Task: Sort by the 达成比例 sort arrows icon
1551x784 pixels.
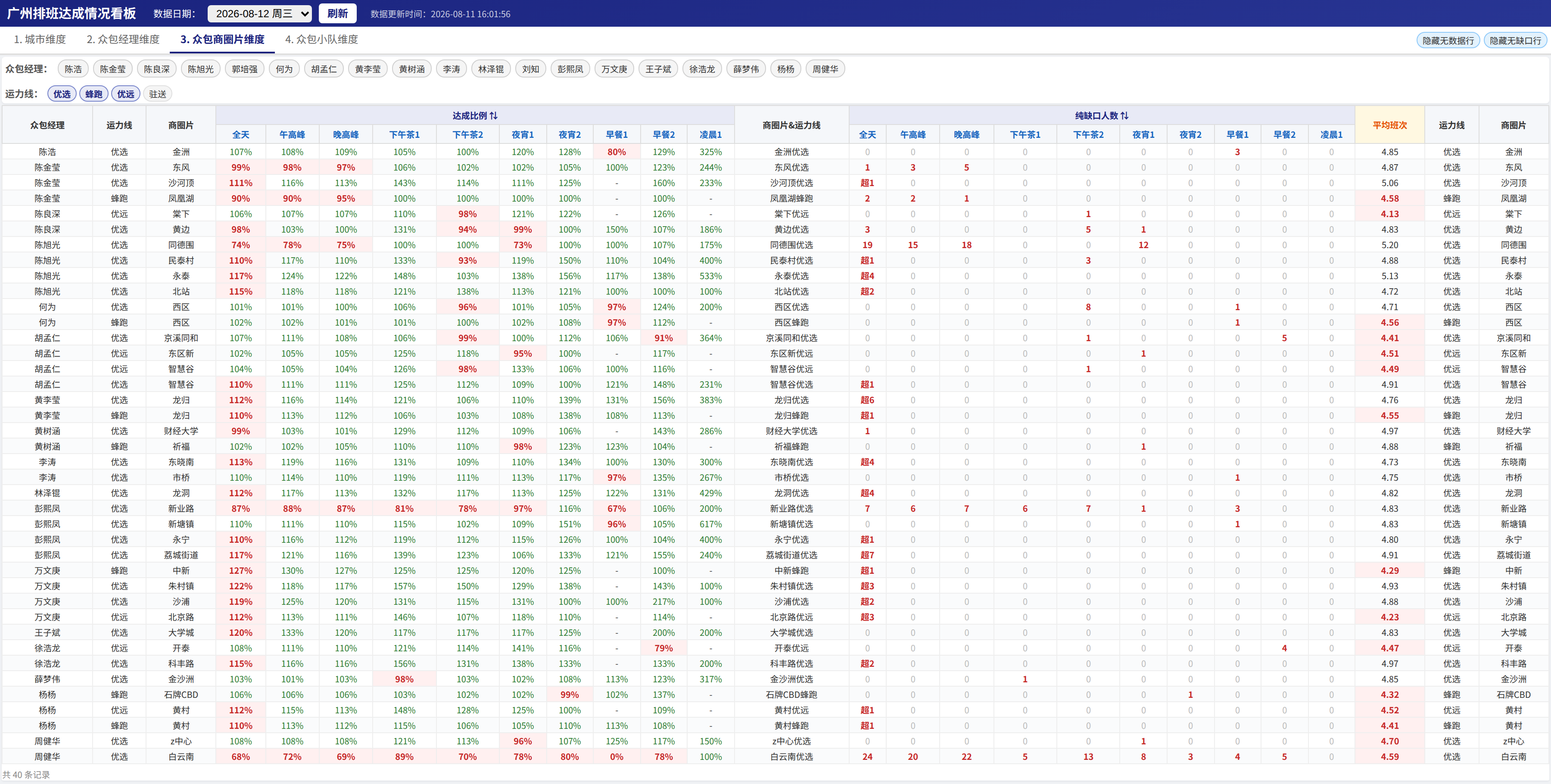Action: [493, 115]
